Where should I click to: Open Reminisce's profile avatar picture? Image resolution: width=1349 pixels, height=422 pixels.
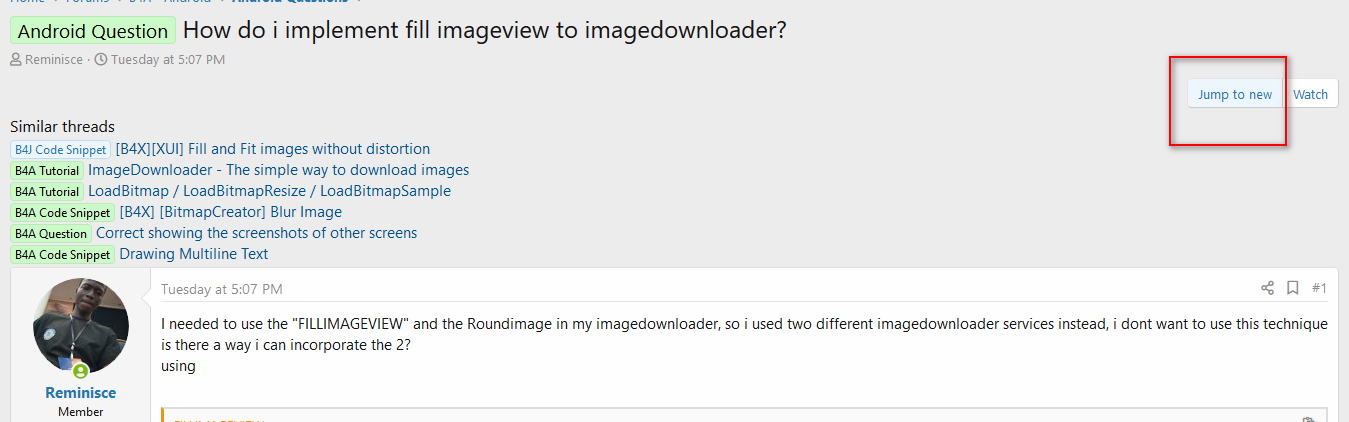[x=81, y=326]
